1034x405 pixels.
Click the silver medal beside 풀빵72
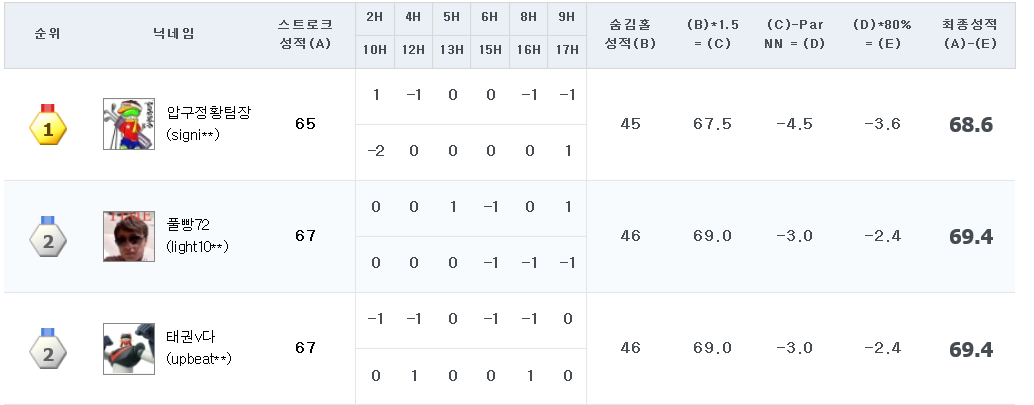point(48,236)
